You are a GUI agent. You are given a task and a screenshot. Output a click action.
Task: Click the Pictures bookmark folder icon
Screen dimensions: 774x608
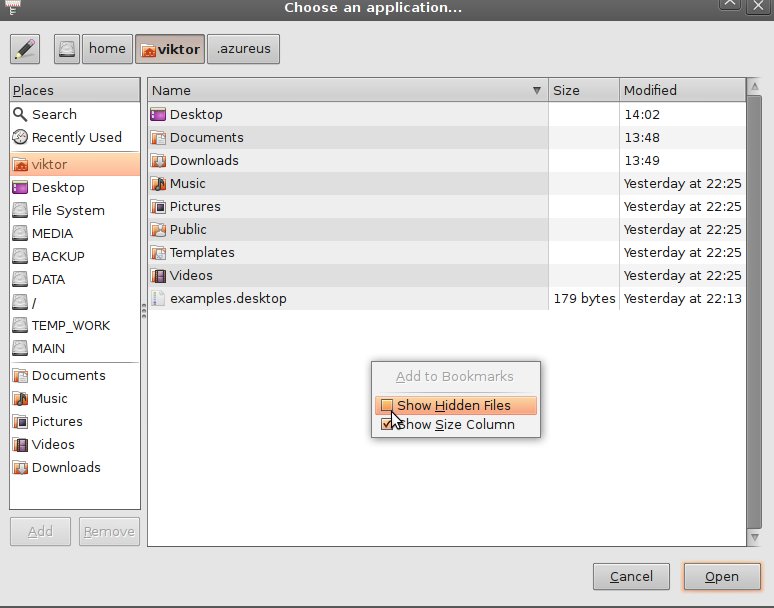[20, 421]
